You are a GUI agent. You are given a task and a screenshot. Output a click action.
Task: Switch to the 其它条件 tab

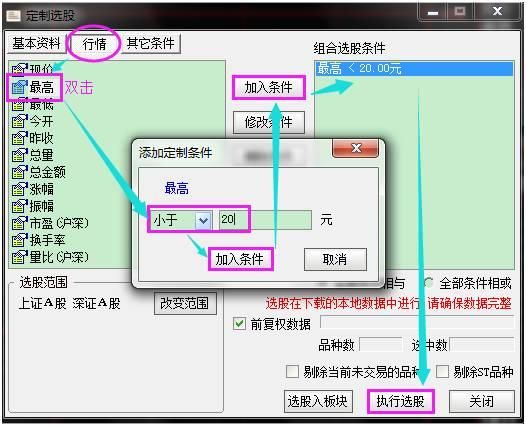click(x=151, y=43)
